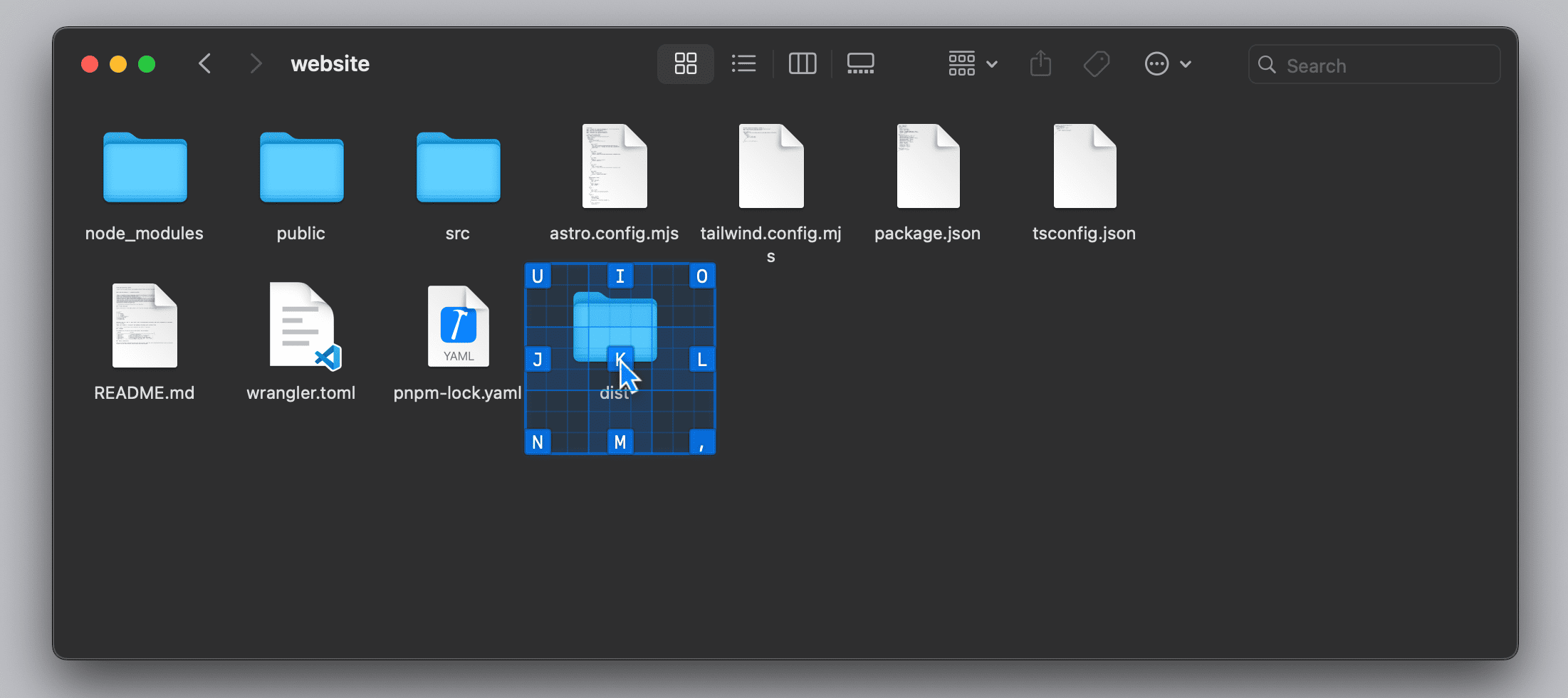
Task: Open the Share menu
Action: pos(1040,63)
